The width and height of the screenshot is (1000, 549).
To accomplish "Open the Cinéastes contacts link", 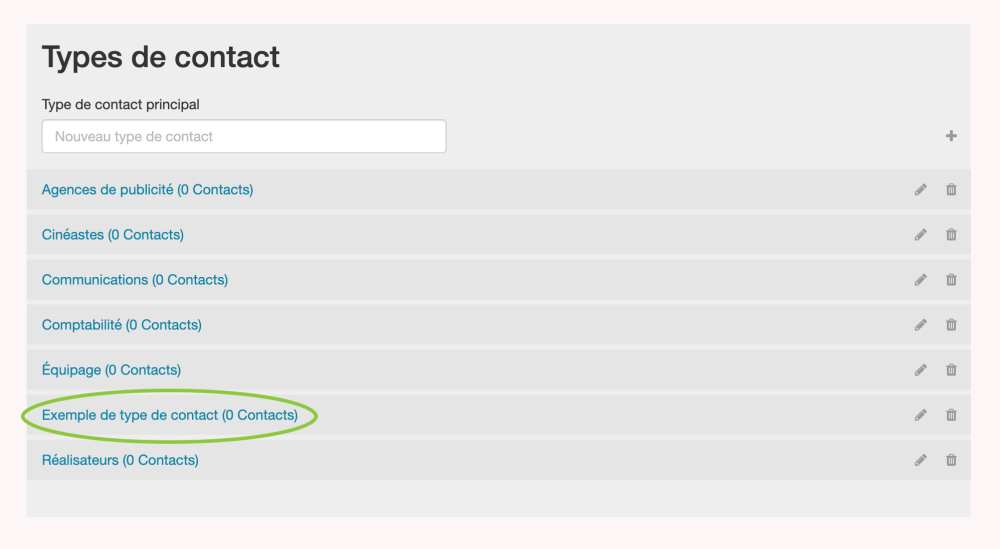I will (112, 235).
